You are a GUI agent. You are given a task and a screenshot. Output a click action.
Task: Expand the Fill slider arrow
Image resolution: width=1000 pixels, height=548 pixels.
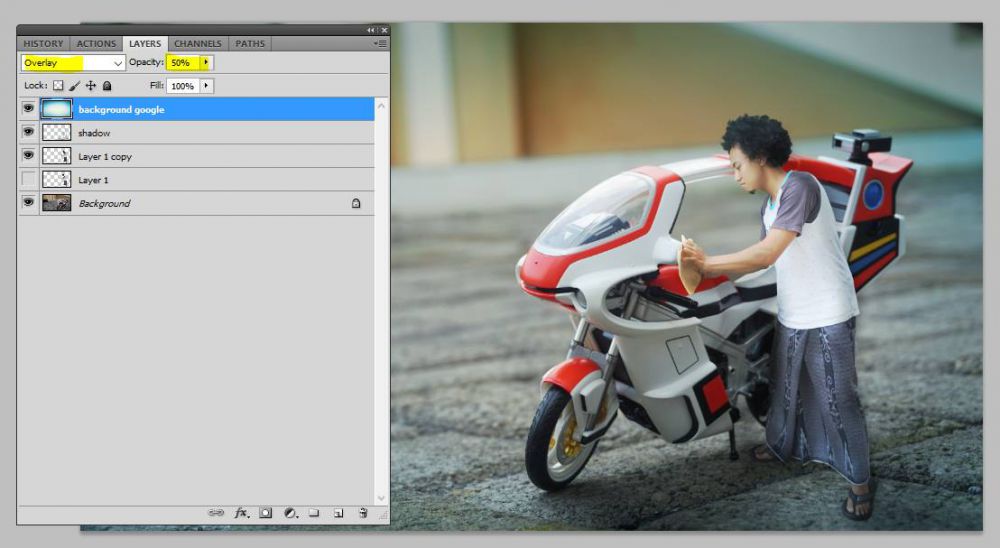(x=206, y=86)
